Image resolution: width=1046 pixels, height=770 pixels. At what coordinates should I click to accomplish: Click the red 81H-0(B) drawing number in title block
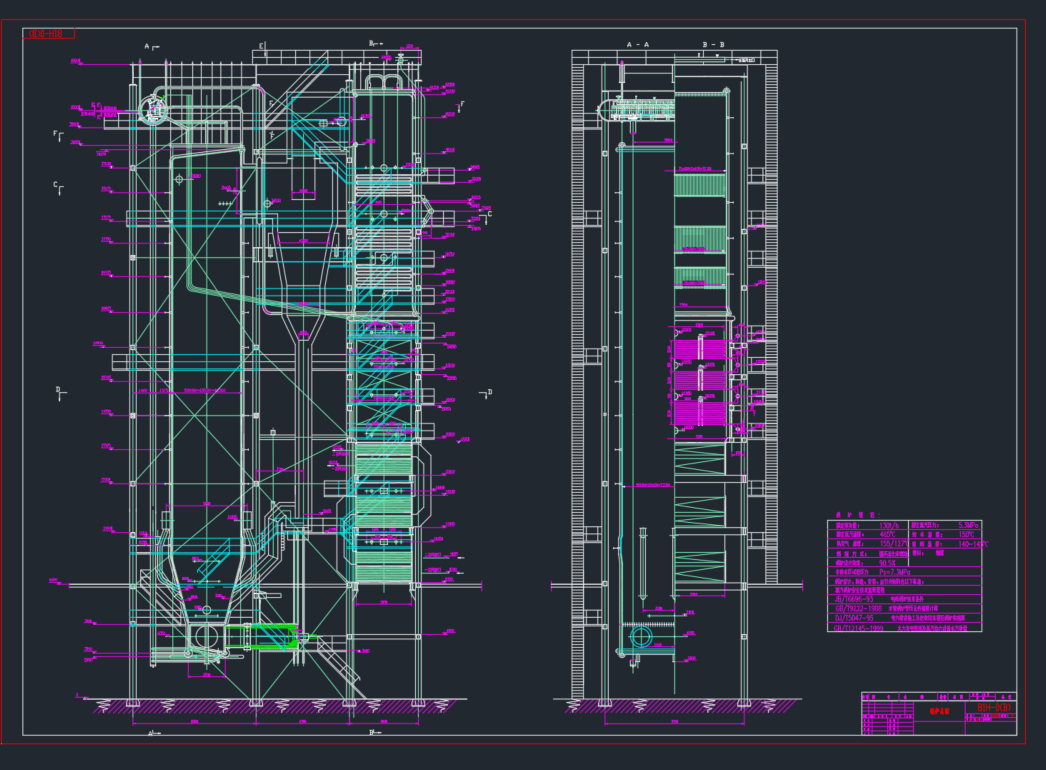coord(994,708)
